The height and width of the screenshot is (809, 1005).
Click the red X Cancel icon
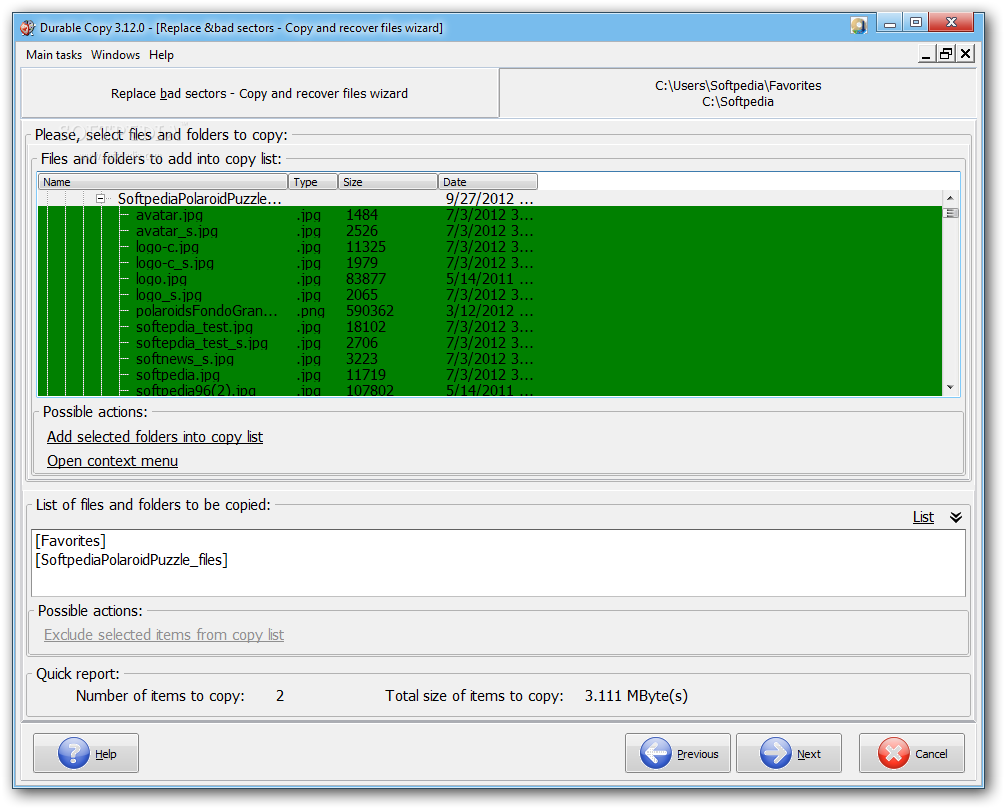click(x=893, y=753)
